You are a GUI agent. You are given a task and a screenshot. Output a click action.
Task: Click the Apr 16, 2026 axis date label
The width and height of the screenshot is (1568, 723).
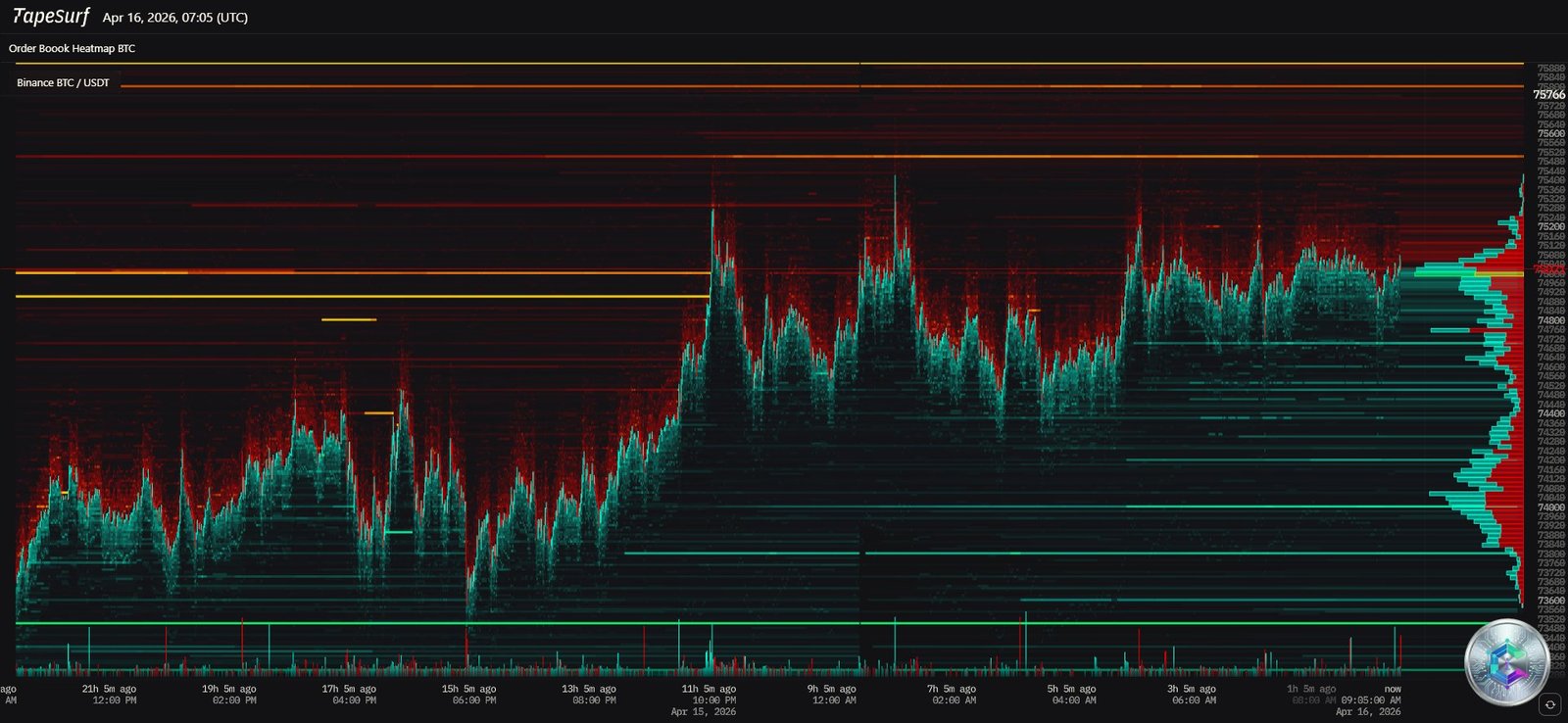click(x=1368, y=712)
